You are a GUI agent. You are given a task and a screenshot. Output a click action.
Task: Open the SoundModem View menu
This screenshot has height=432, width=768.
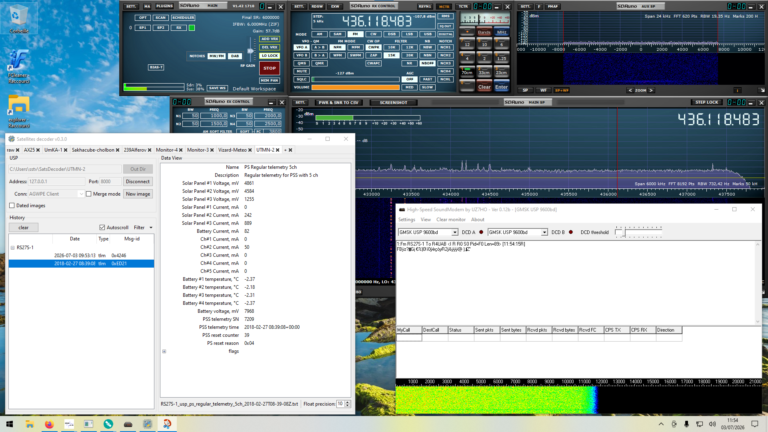coord(426,219)
